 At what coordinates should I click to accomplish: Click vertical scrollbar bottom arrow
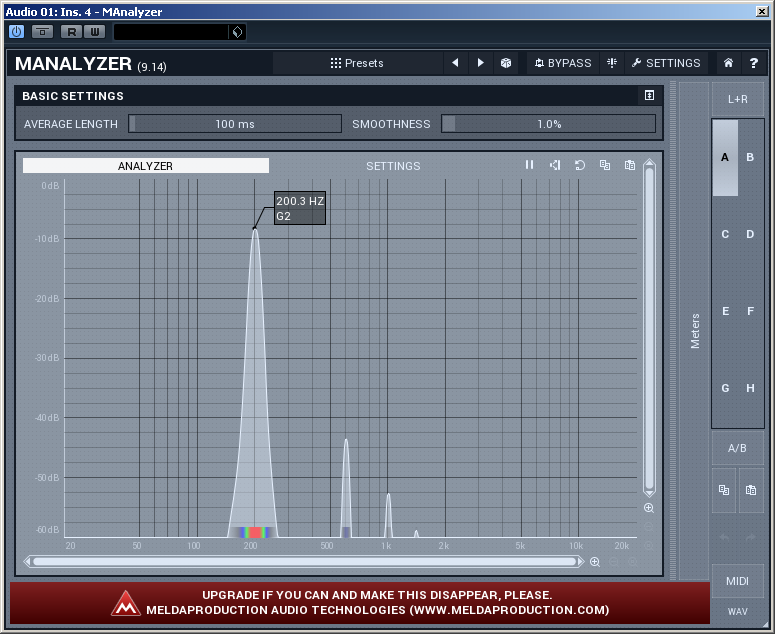point(649,493)
